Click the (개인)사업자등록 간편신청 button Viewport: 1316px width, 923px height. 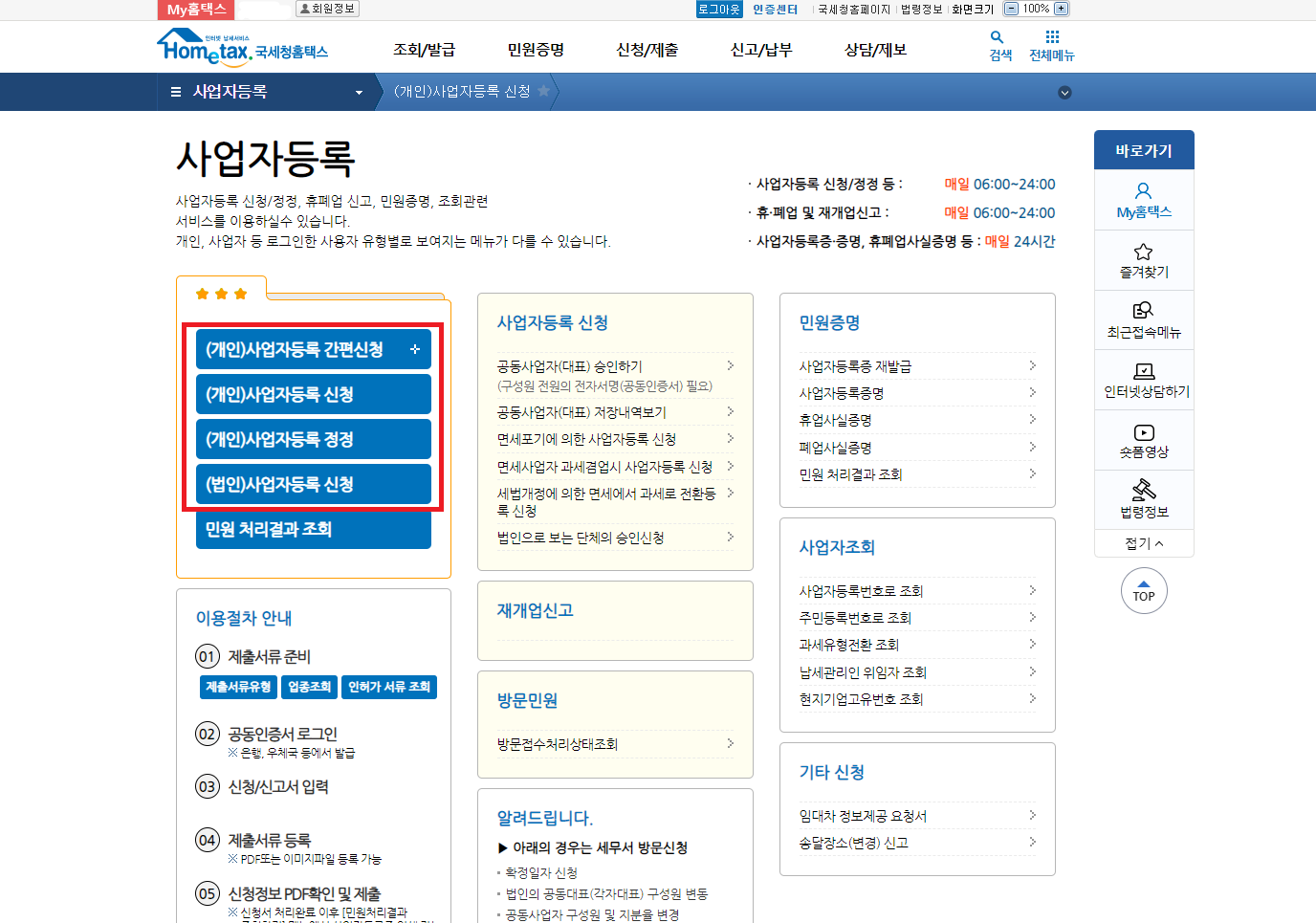pyautogui.click(x=314, y=349)
